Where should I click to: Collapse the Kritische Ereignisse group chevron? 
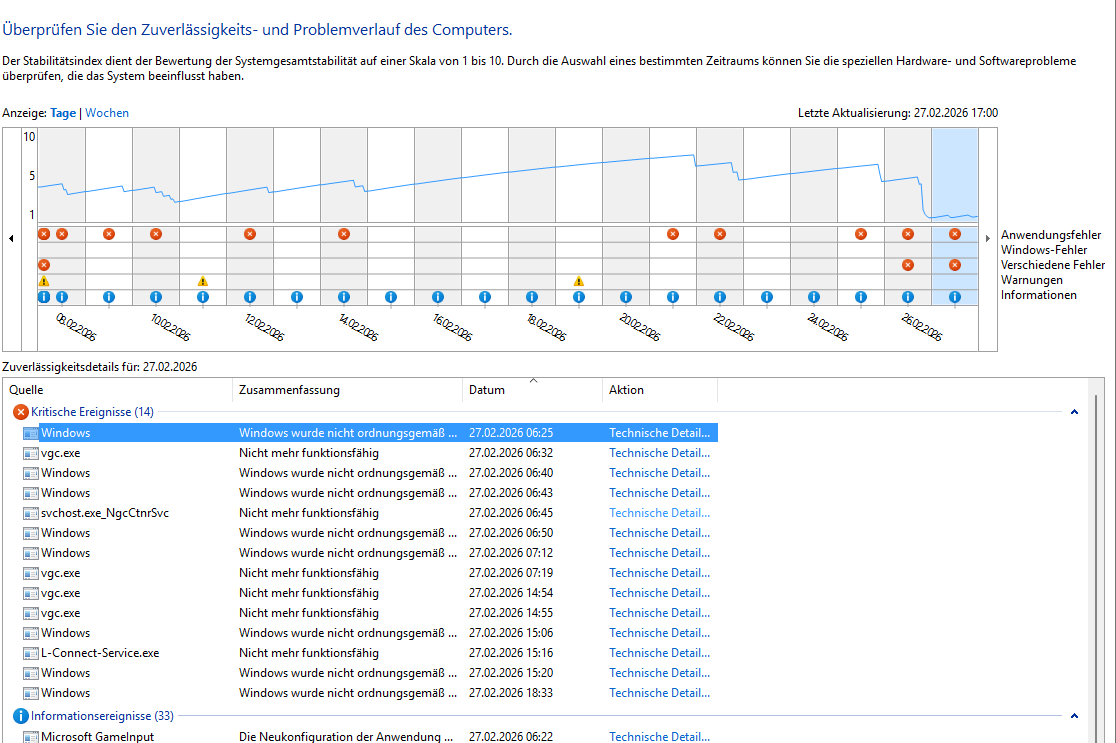[x=1074, y=412]
